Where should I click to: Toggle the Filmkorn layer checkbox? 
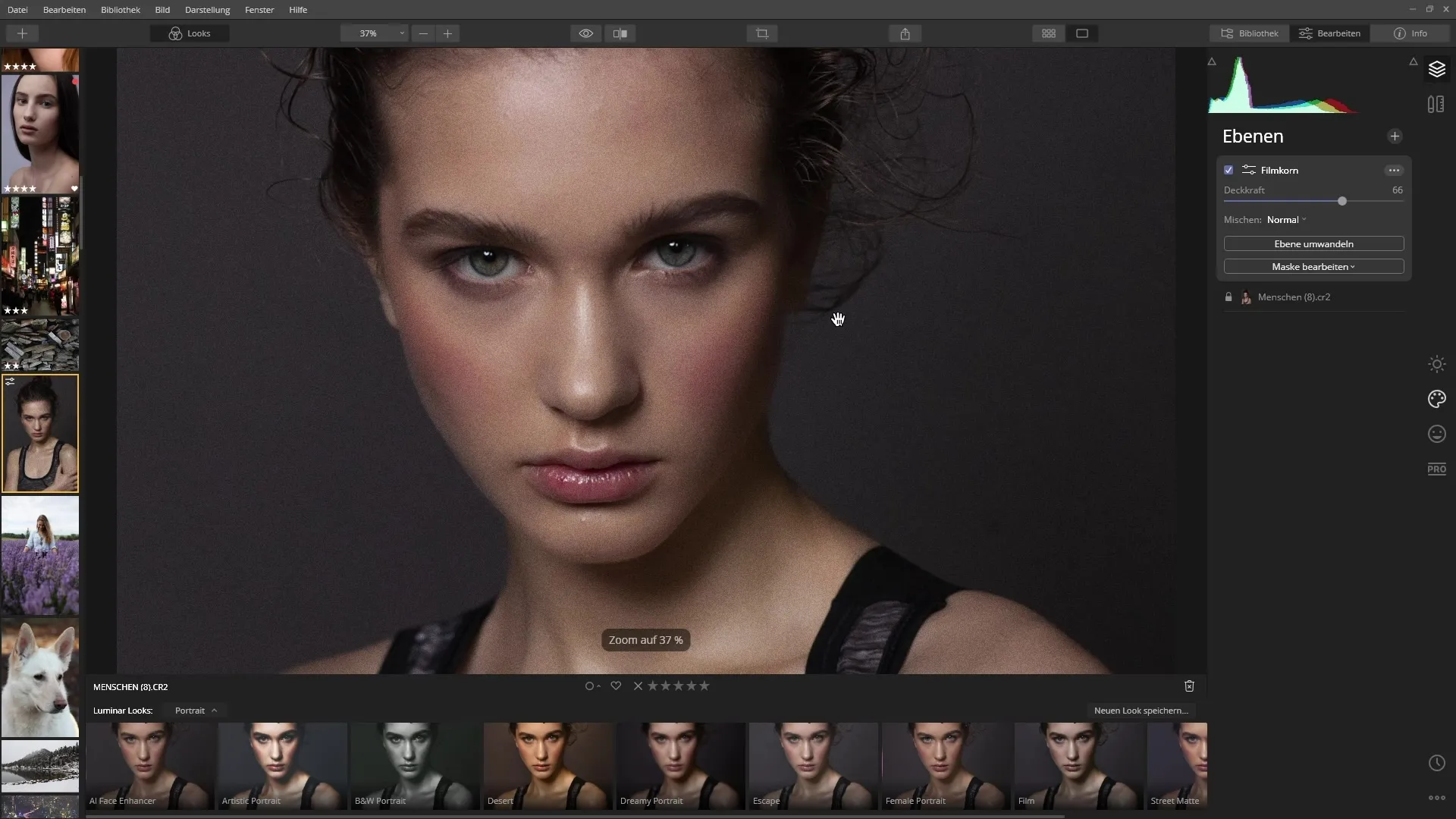[1228, 170]
